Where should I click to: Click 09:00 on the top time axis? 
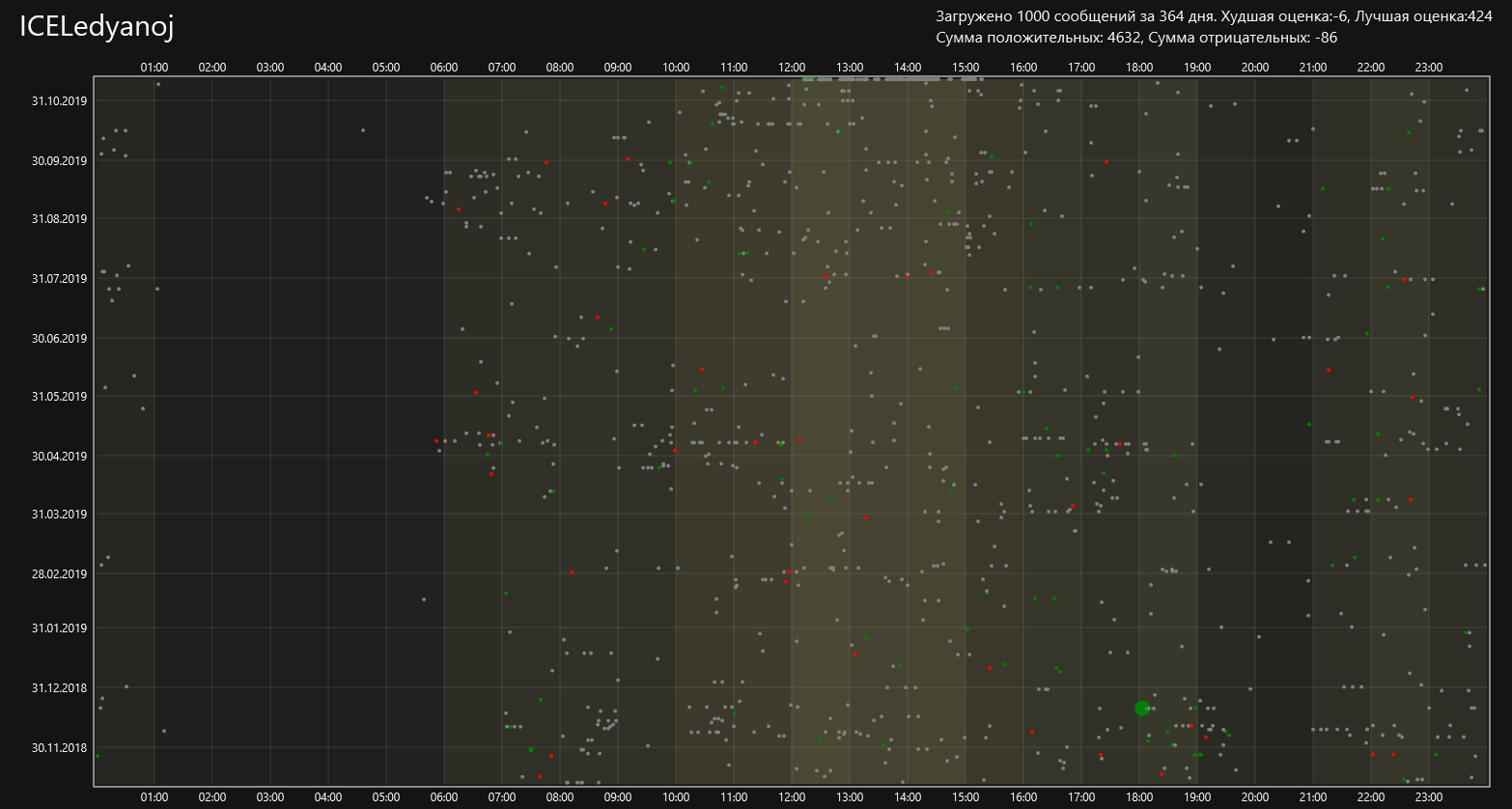tap(618, 68)
